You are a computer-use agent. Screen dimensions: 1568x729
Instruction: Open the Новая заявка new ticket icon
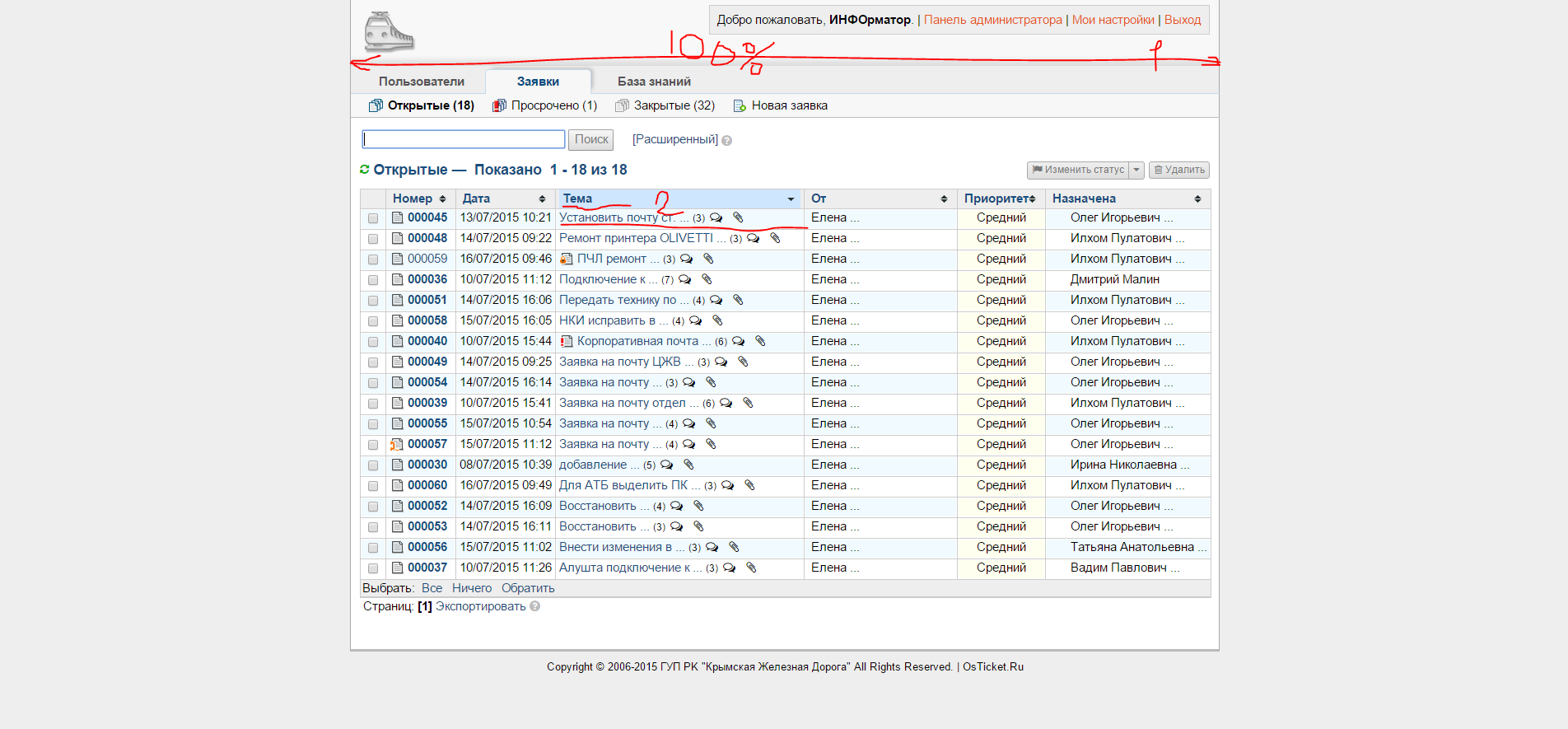coord(740,105)
